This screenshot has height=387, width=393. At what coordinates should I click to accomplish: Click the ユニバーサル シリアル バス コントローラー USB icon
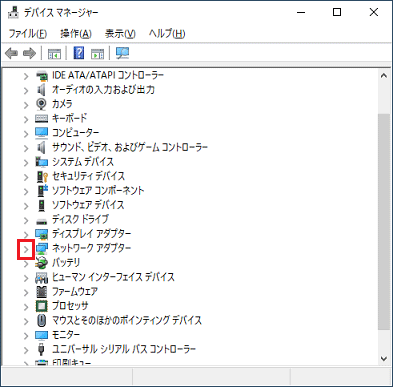[x=42, y=349]
